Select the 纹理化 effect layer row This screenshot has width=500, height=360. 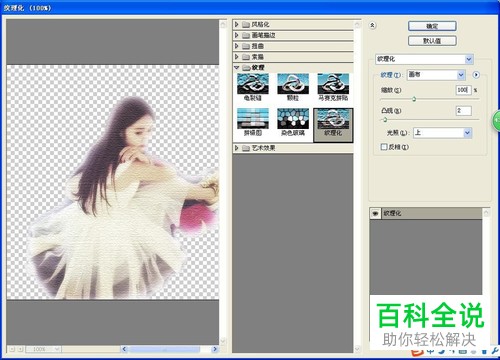[x=426, y=213]
